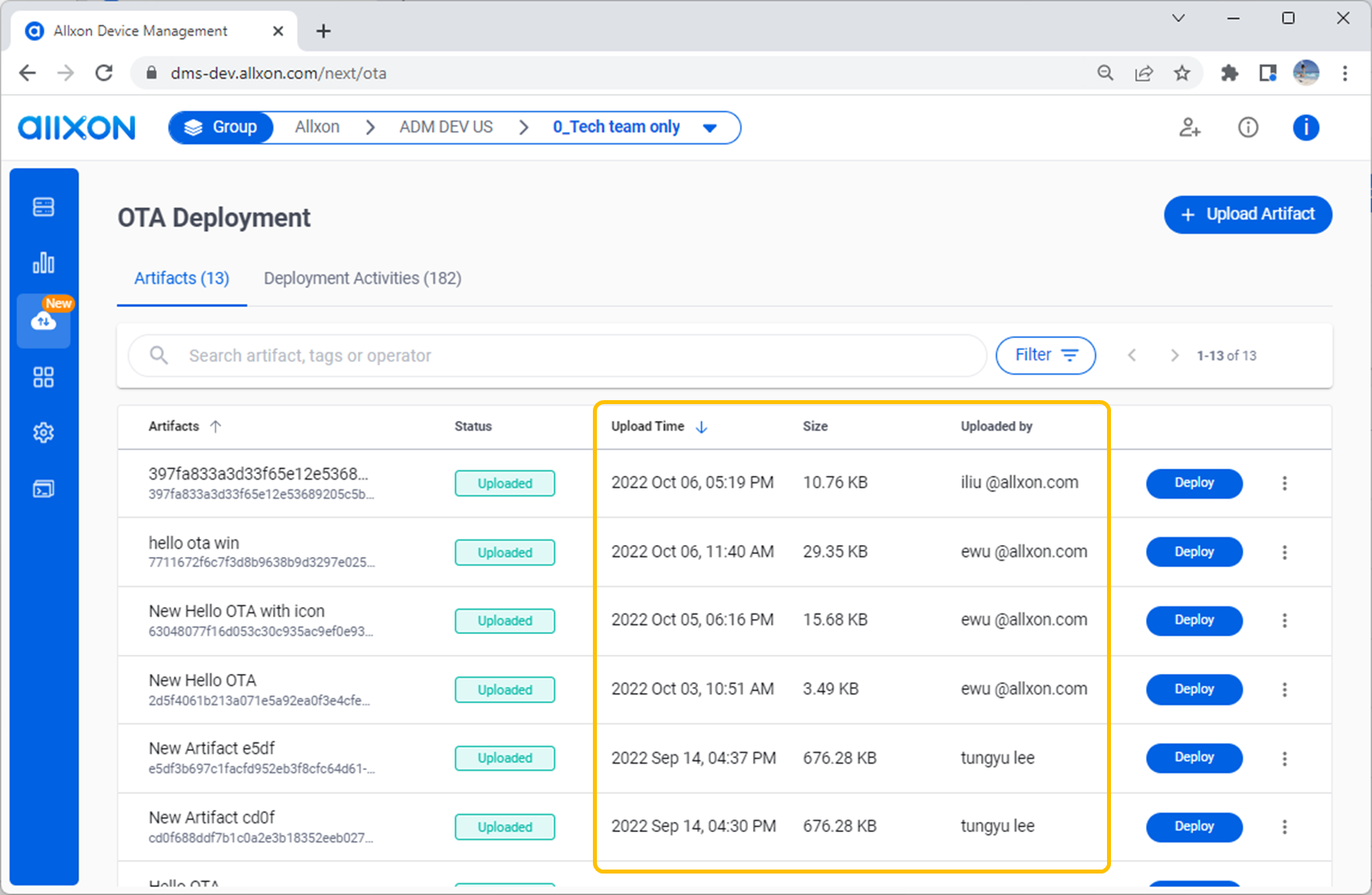Select the OTA cloud icon marked New
The height and width of the screenshot is (895, 1372).
43,321
